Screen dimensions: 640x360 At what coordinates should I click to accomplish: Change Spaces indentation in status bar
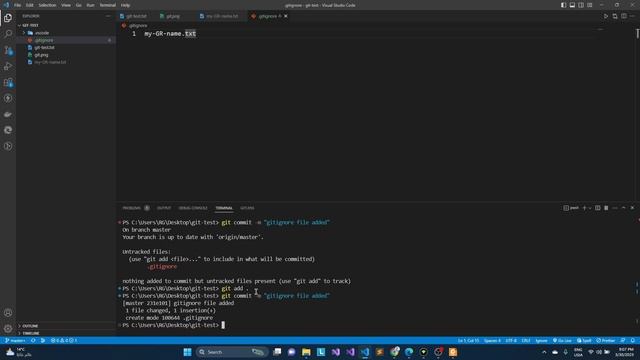coord(492,340)
